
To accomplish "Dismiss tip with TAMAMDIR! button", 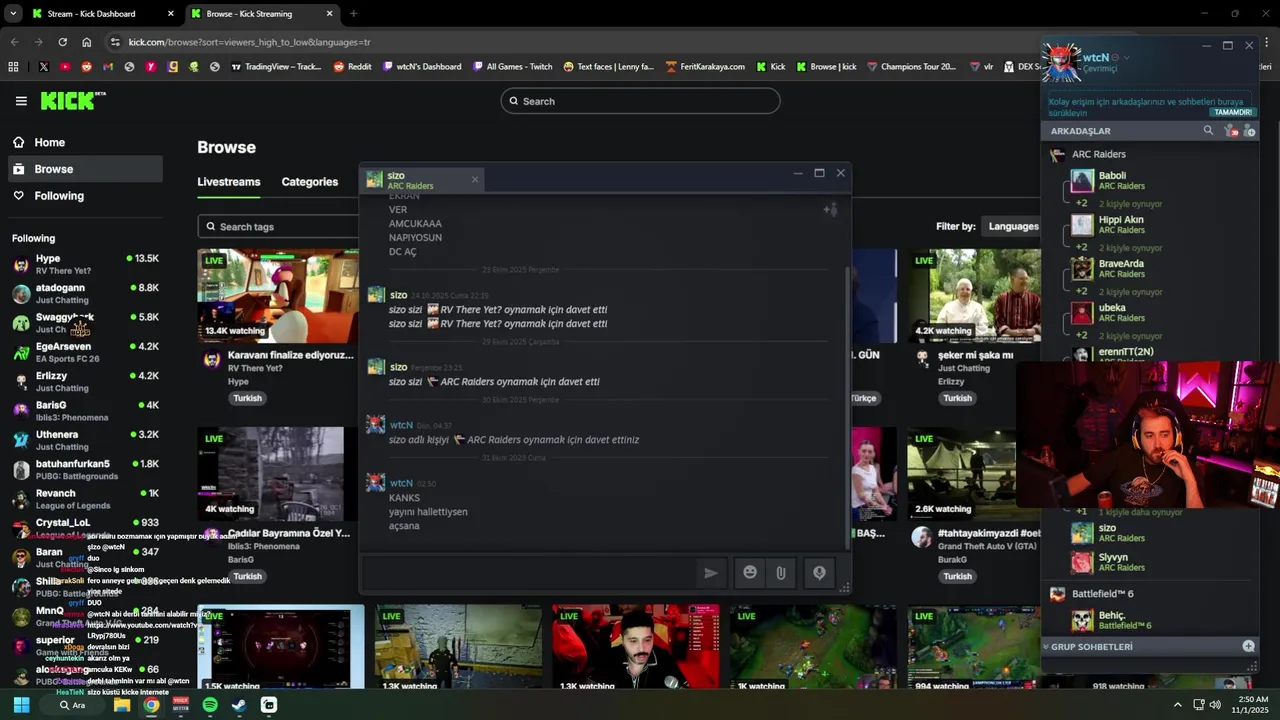I will (1233, 113).
